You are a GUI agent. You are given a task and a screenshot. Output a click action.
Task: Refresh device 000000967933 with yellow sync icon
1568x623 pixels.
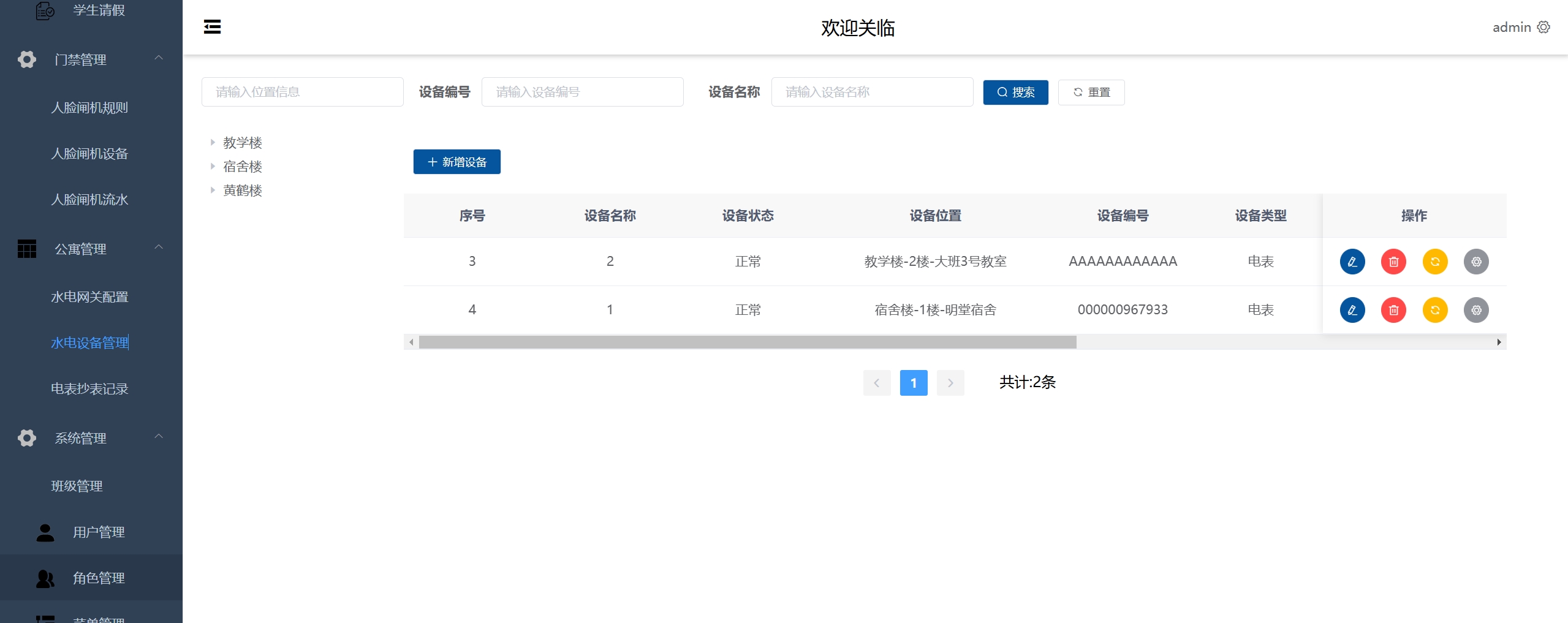[1435, 310]
